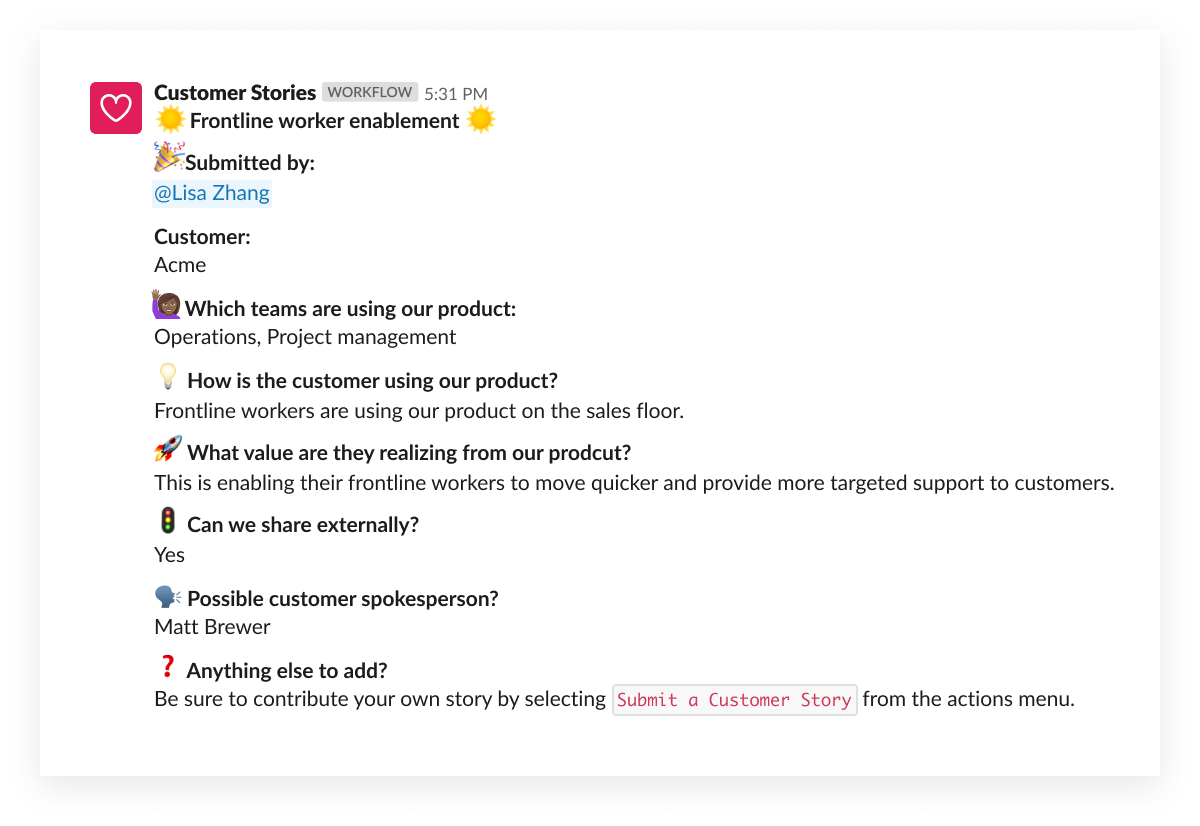This screenshot has width=1200, height=826.
Task: Click the speaking head emoji
Action: (x=168, y=597)
